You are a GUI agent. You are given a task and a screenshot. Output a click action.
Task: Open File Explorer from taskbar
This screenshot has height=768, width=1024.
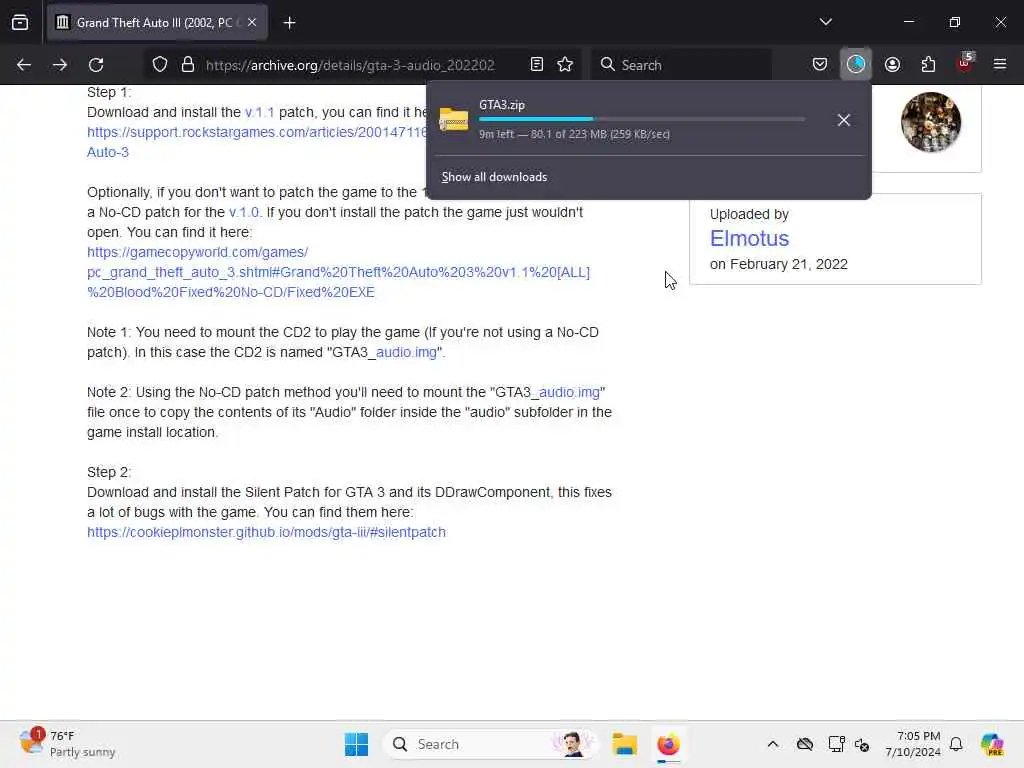click(624, 744)
